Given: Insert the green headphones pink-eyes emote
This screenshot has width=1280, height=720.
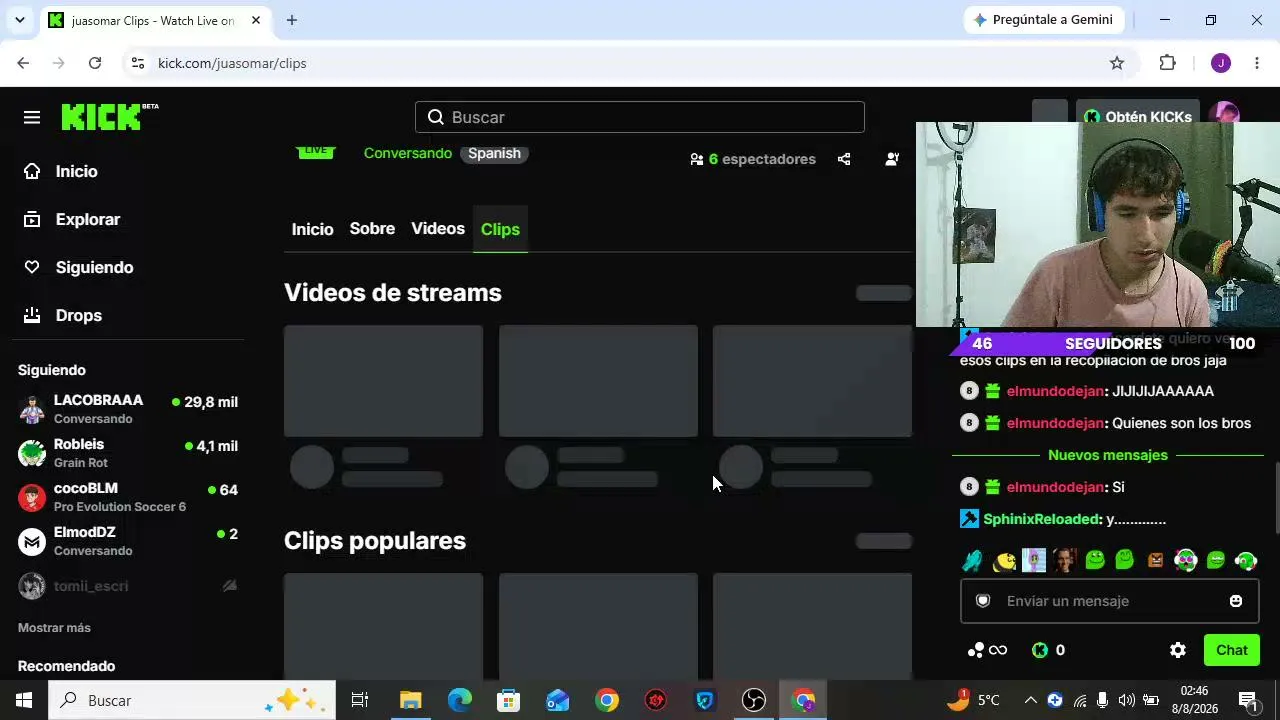Looking at the screenshot, I should 1186,561.
